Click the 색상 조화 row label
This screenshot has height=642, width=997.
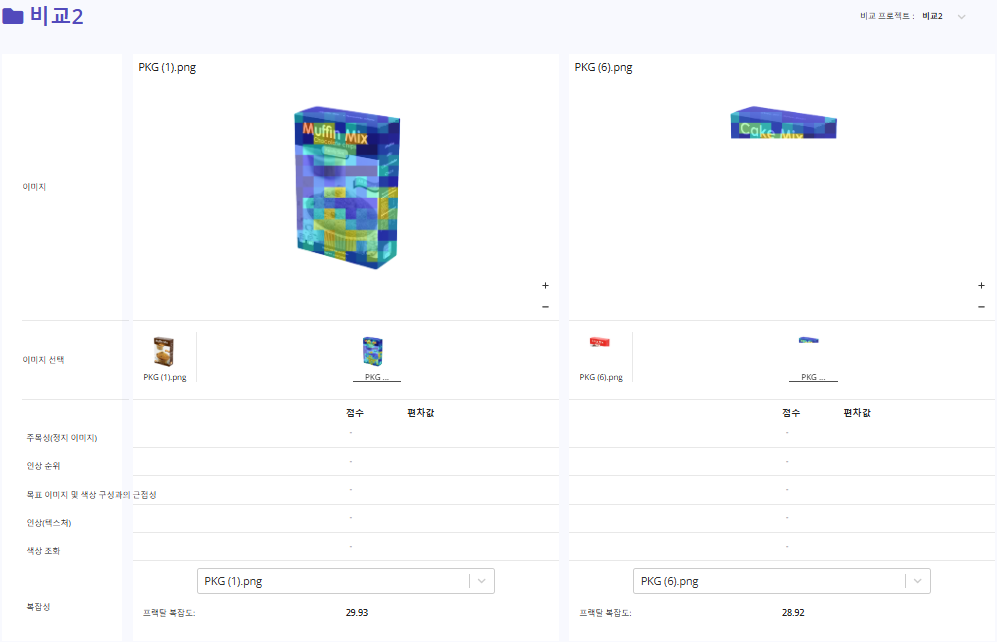43,551
